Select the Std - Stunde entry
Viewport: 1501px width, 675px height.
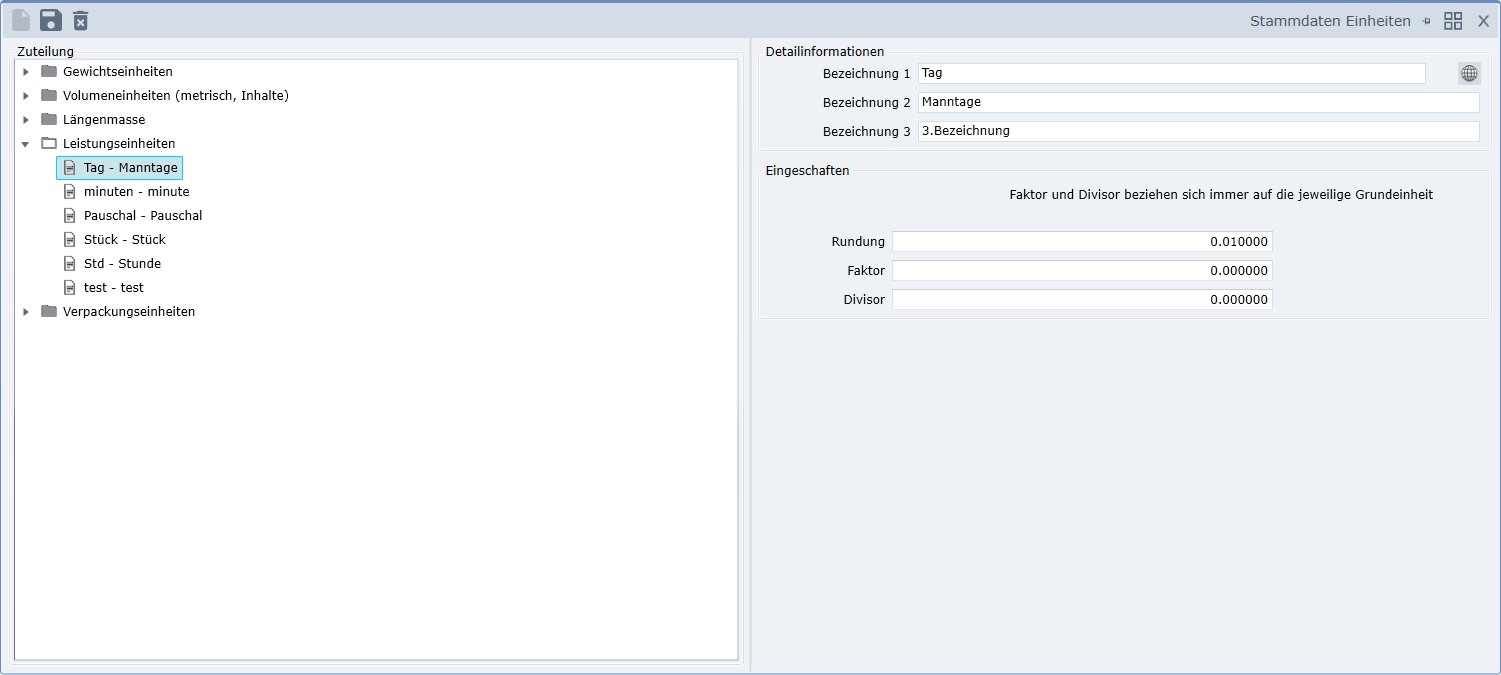[122, 264]
